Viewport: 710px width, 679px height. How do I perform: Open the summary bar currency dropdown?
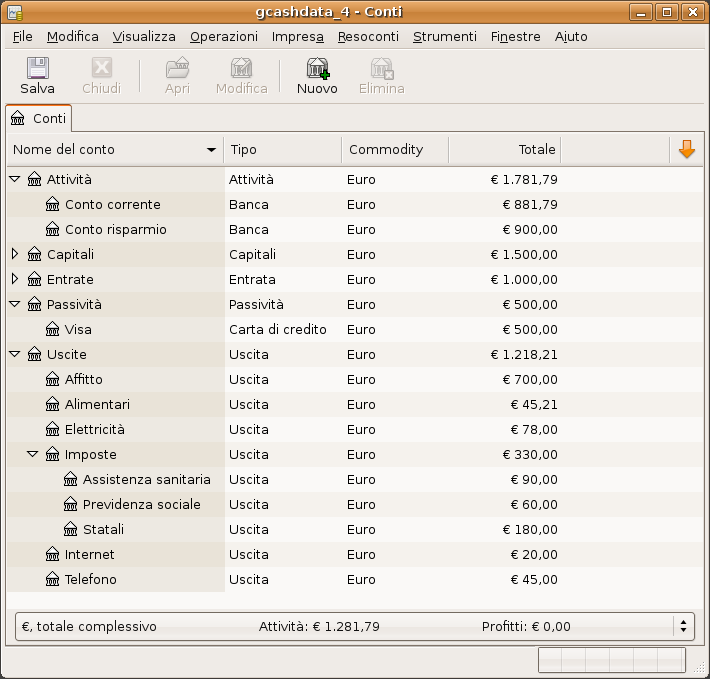pyautogui.click(x=684, y=626)
